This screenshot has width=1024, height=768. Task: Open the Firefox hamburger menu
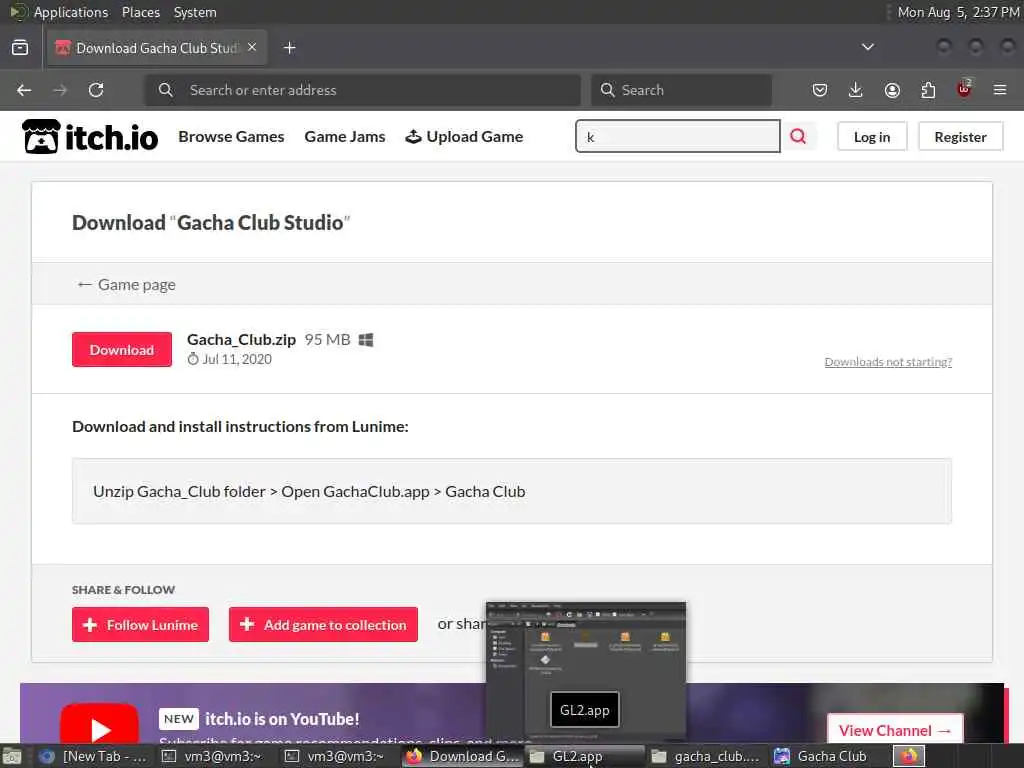point(1000,90)
